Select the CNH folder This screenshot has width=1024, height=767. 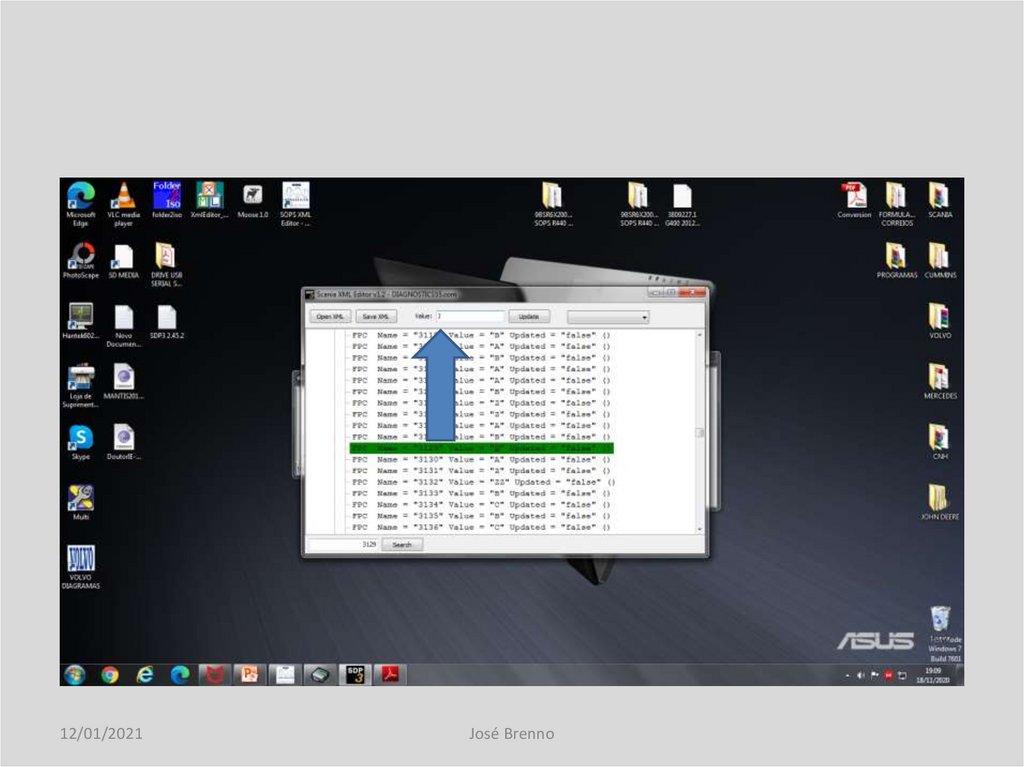pos(940,442)
